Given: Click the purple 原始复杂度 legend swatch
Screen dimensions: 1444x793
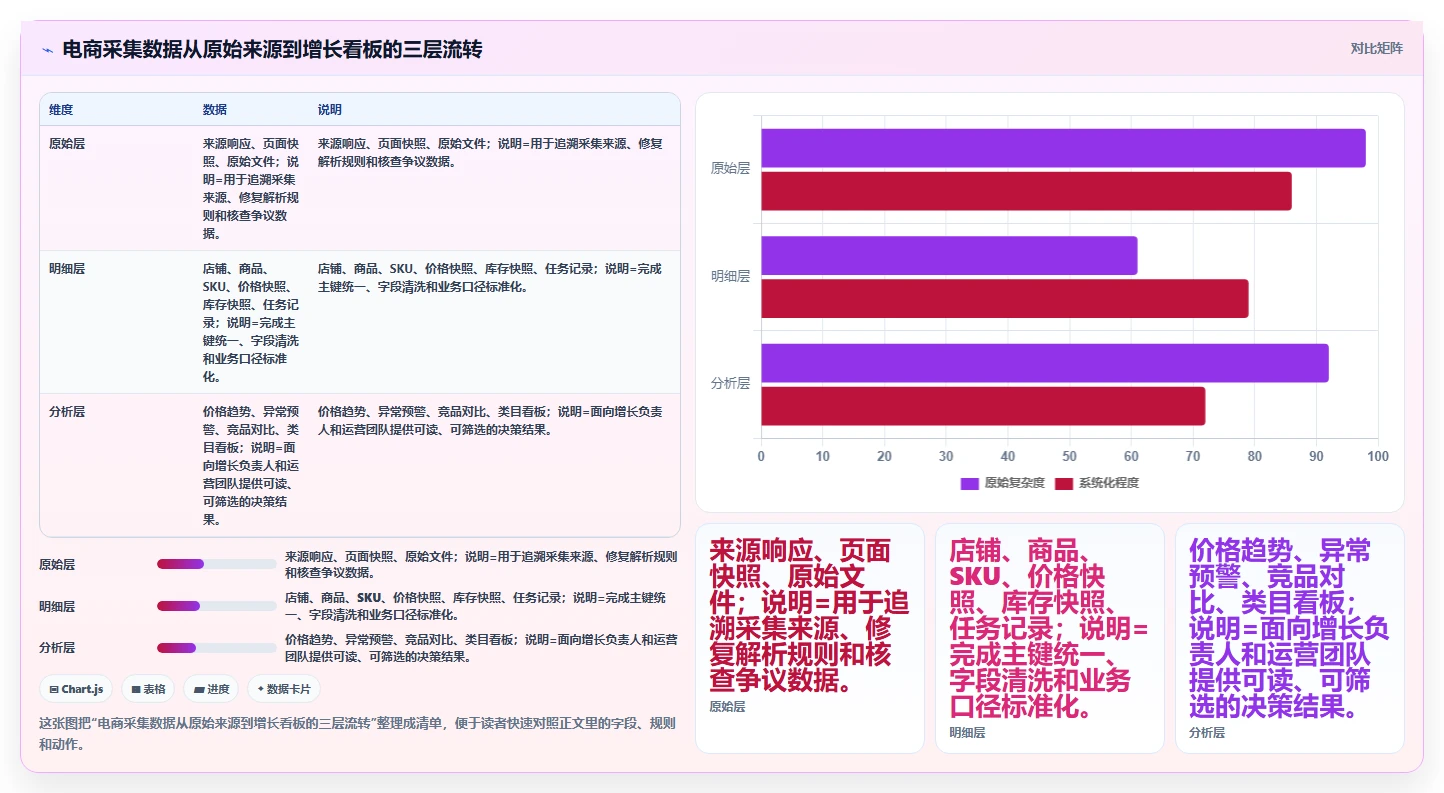Looking at the screenshot, I should [970, 483].
